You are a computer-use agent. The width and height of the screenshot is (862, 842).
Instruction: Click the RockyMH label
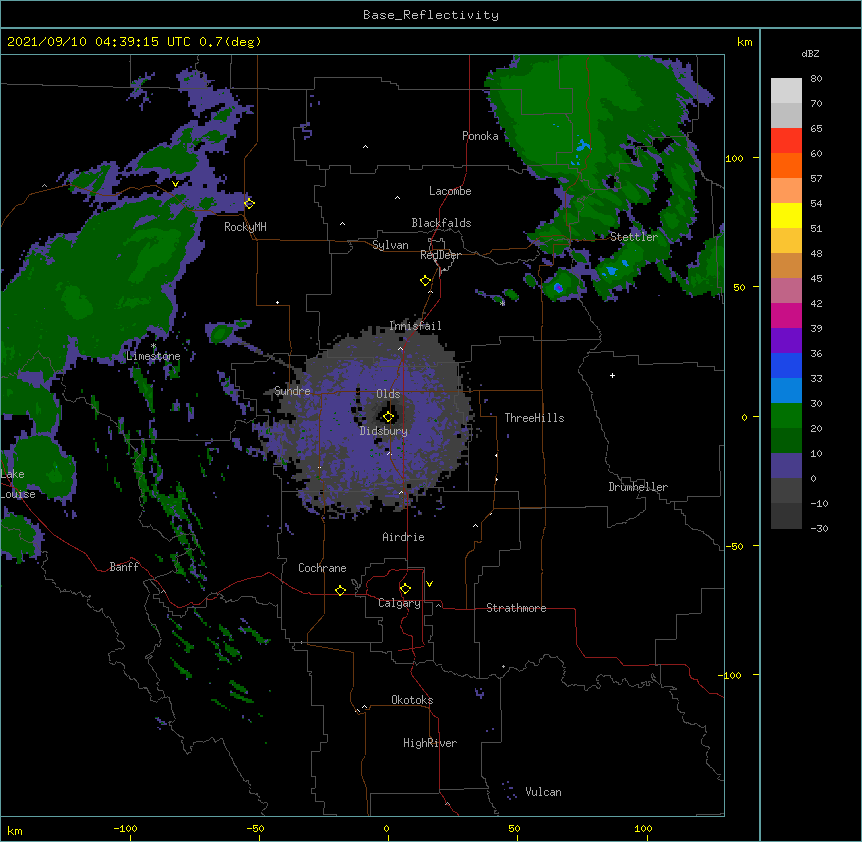[245, 227]
